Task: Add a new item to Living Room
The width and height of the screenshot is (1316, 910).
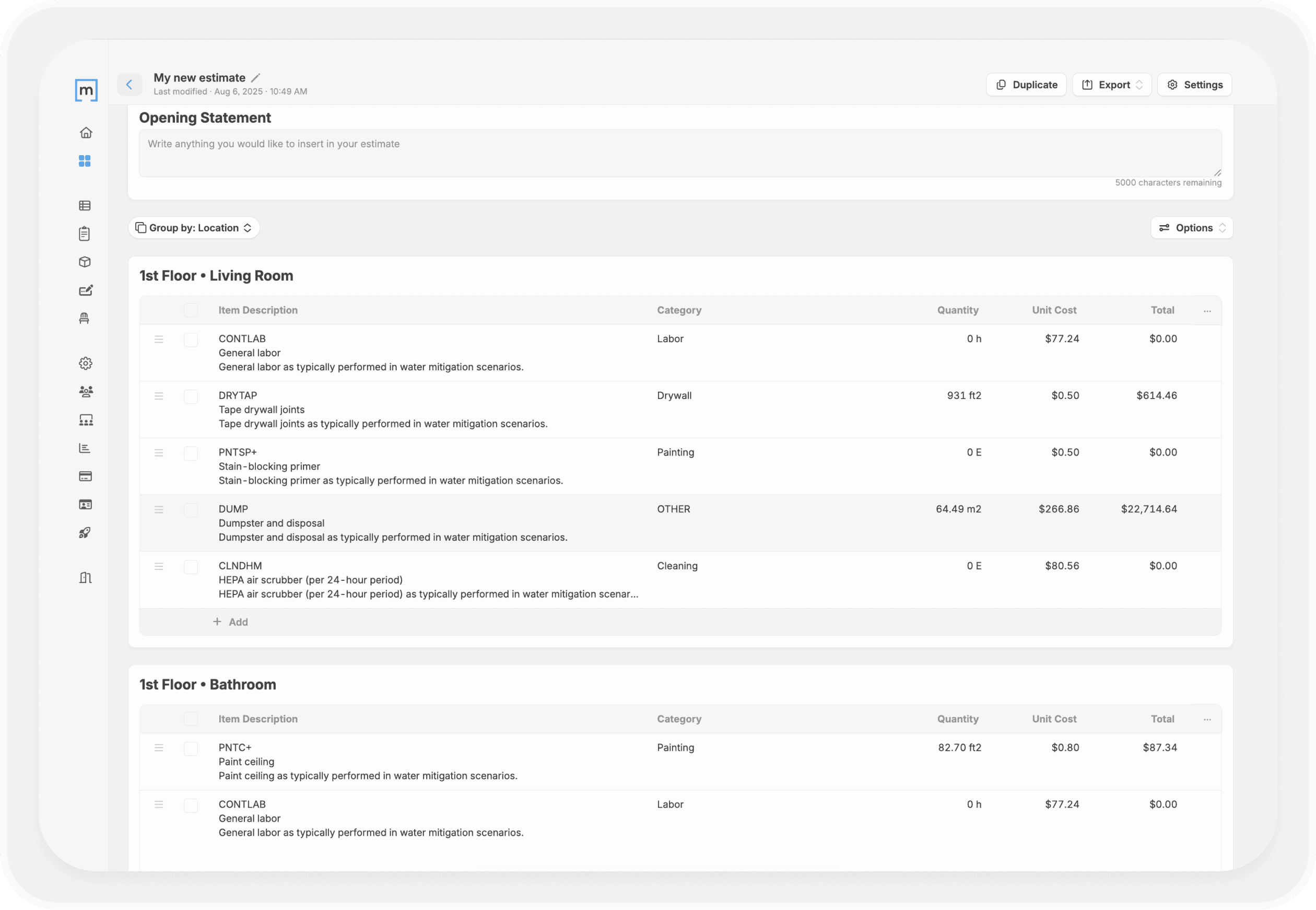Action: point(231,622)
